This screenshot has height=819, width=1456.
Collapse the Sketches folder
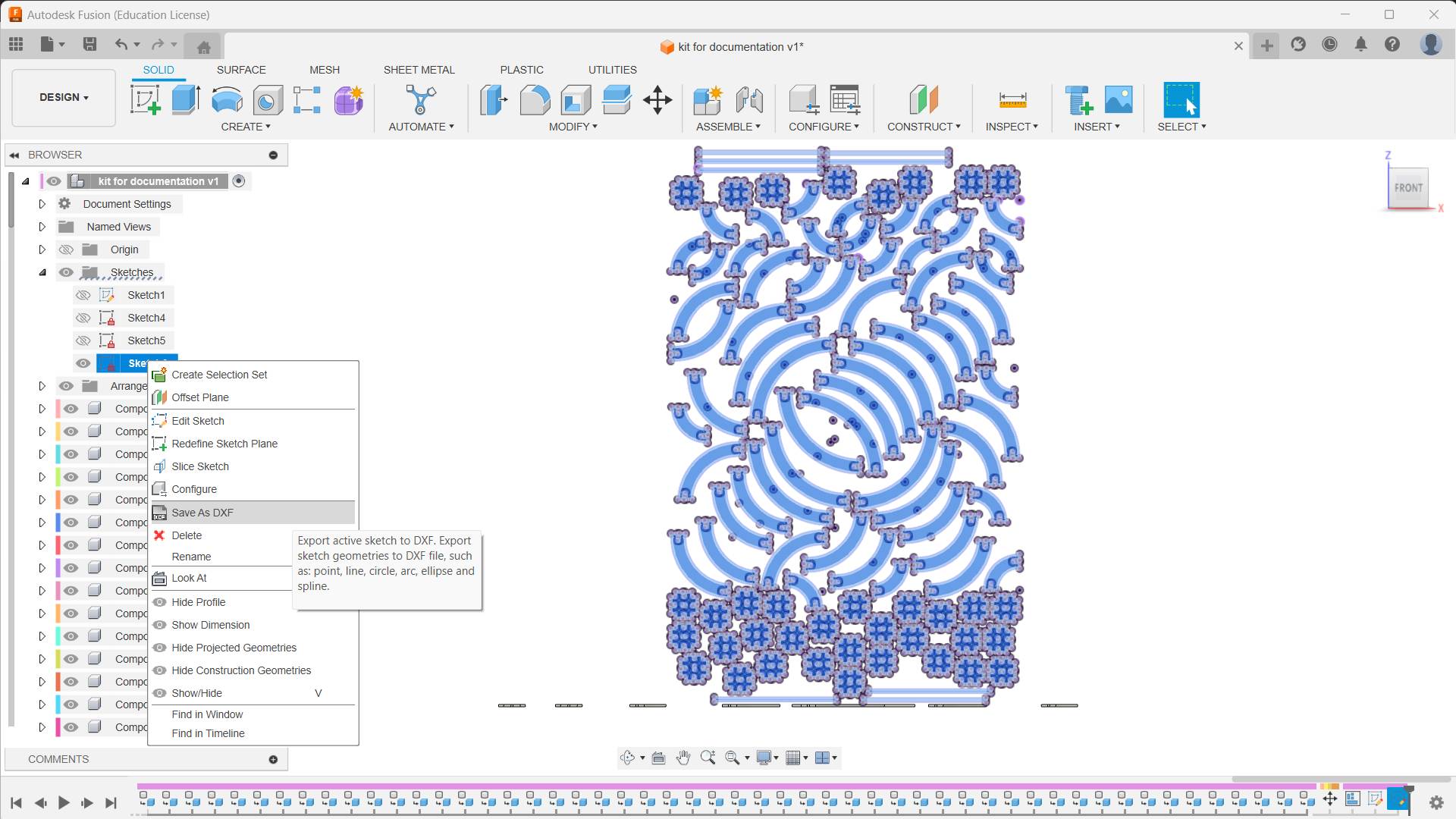[x=42, y=272]
